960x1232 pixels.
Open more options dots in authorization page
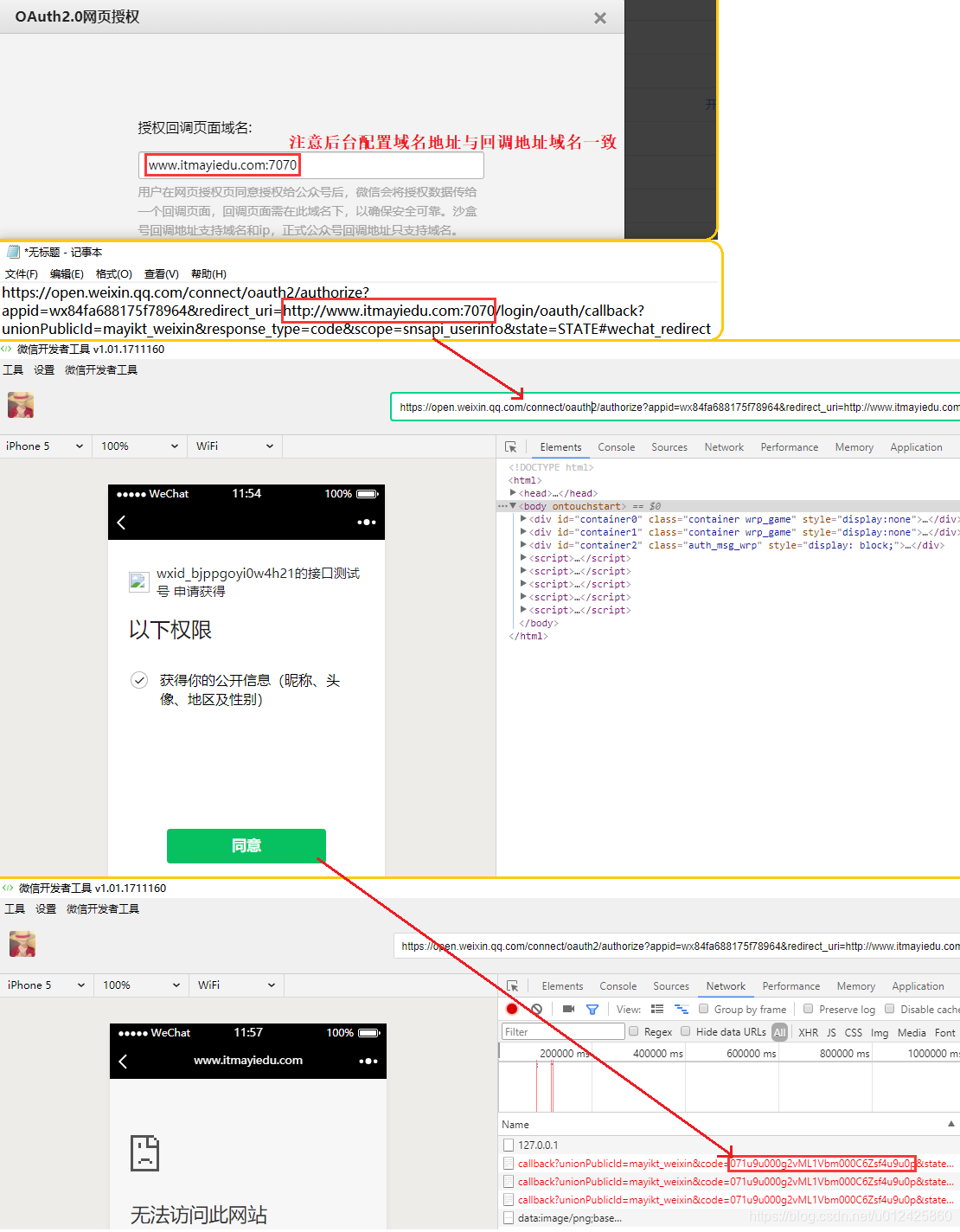367,522
